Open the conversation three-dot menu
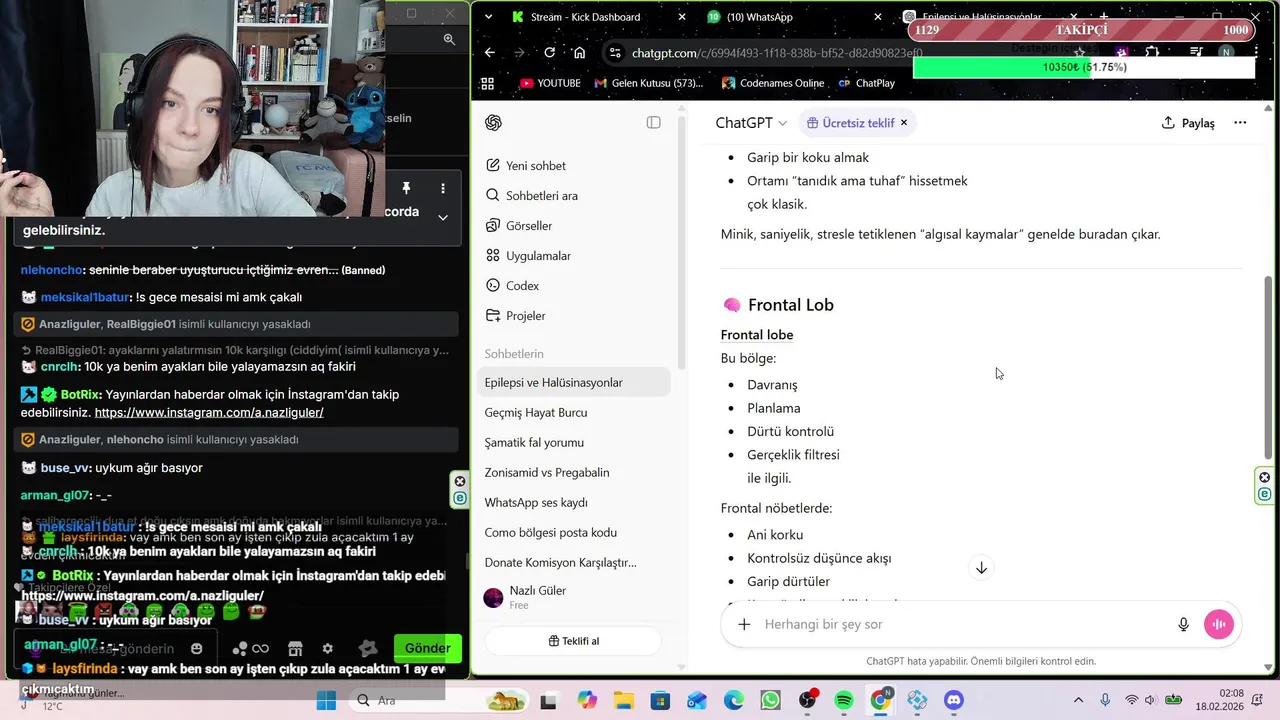 tap(1240, 123)
